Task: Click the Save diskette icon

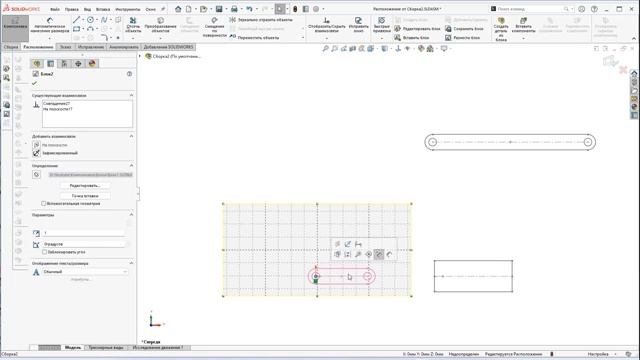Action: coord(219,9)
